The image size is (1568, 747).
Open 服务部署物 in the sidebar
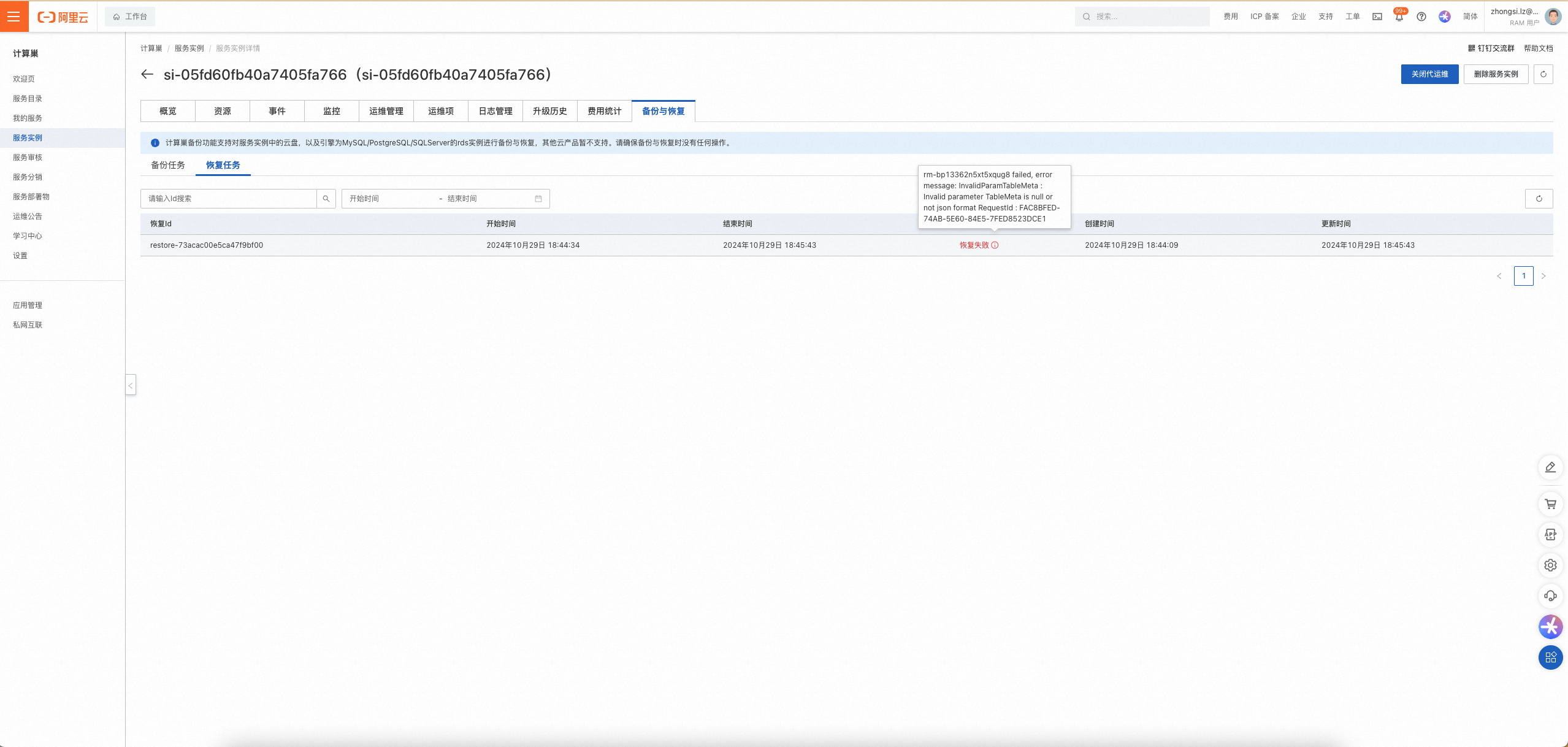pos(31,197)
